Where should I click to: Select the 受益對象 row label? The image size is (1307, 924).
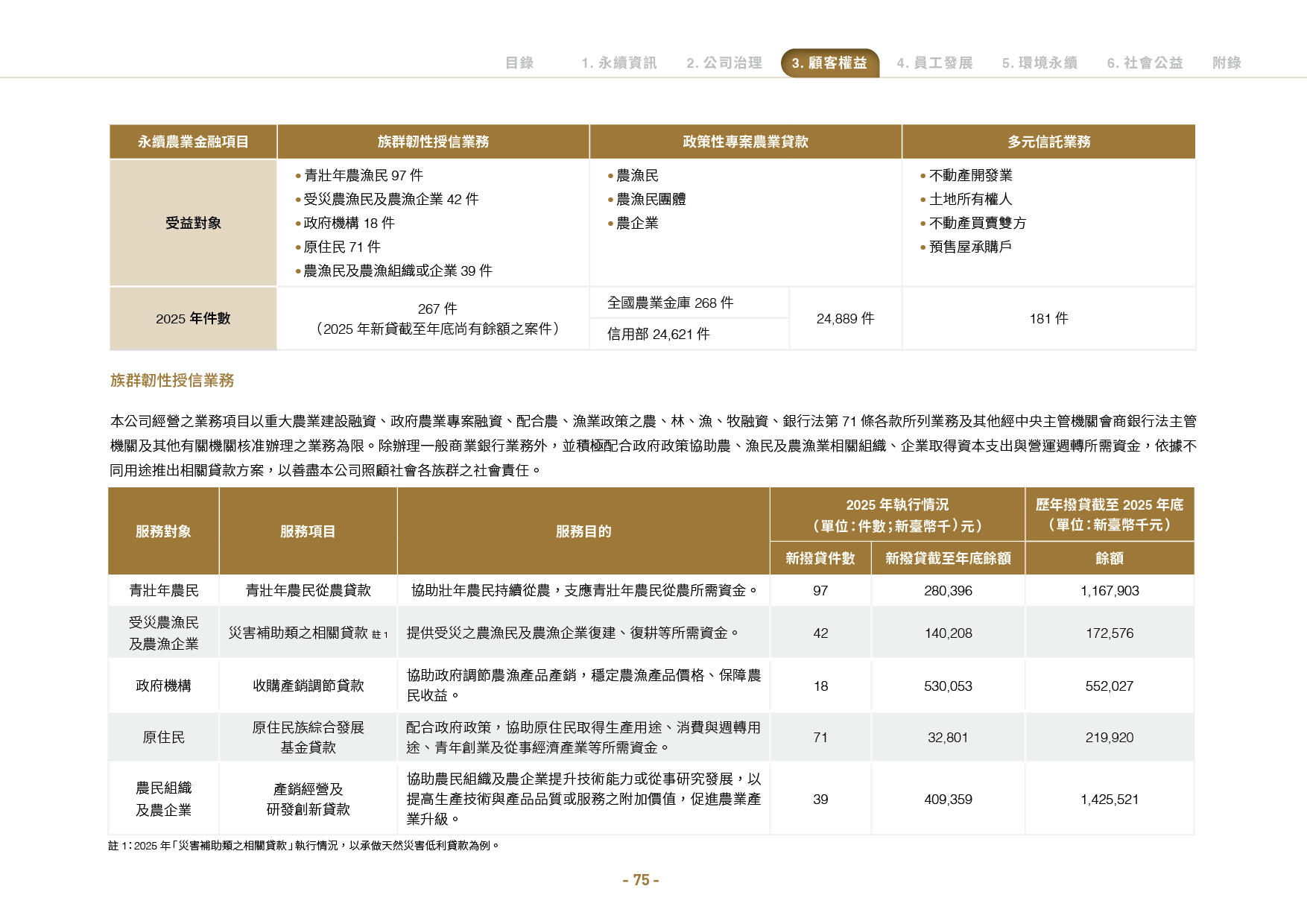coord(193,223)
